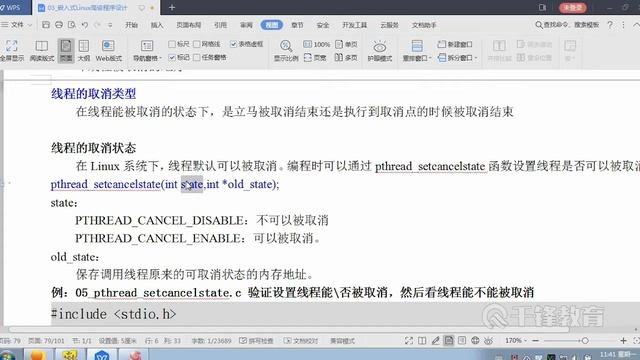Click the help question mark icon
This screenshot has width=640, height=360.
[610, 25]
